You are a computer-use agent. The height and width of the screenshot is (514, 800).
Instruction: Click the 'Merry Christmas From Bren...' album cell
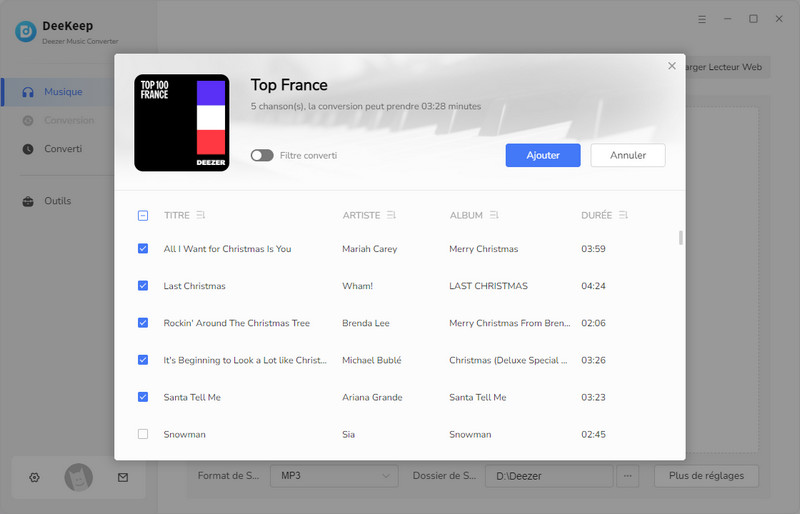tap(510, 323)
